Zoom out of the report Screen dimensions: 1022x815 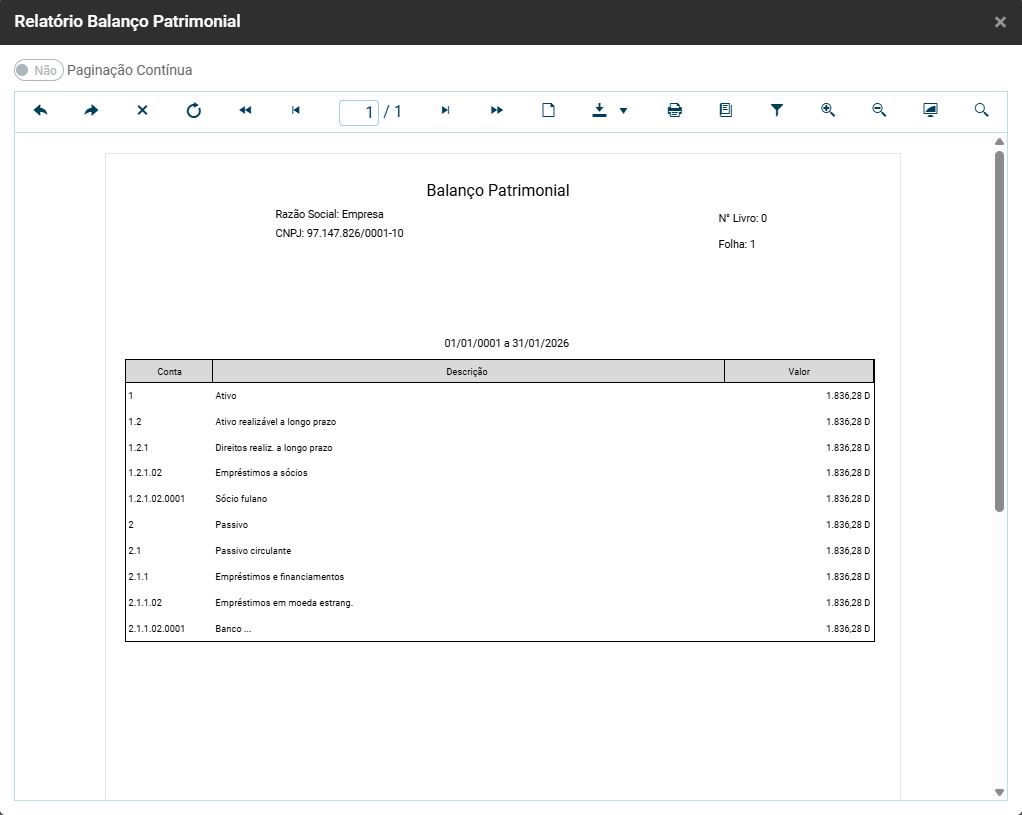point(879,110)
